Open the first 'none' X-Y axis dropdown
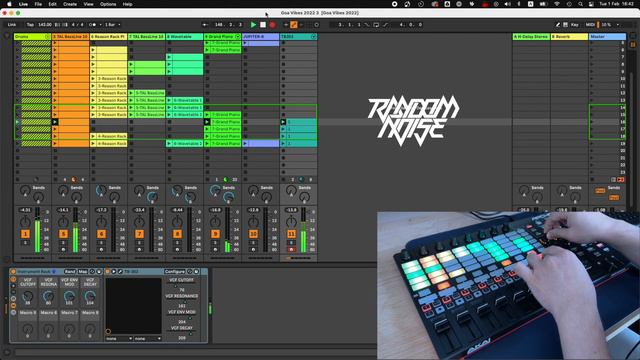The height and width of the screenshot is (360, 640). tap(119, 338)
